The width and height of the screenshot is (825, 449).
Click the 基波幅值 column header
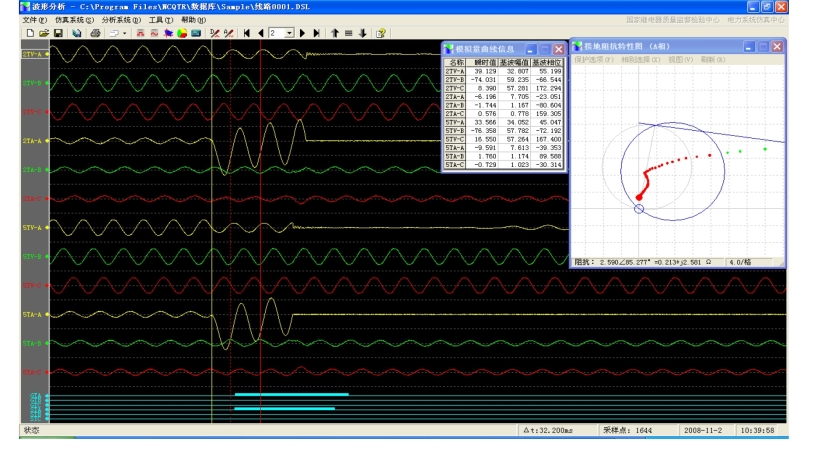515,62
